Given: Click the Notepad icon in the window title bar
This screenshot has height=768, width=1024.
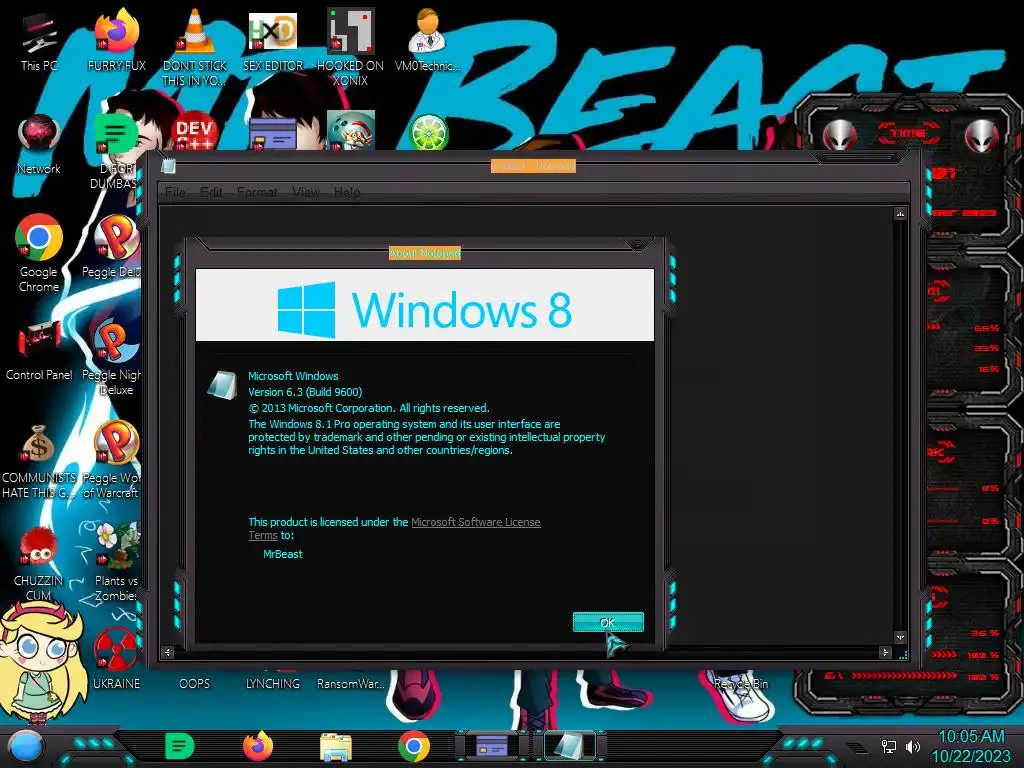Looking at the screenshot, I should pos(168,166).
